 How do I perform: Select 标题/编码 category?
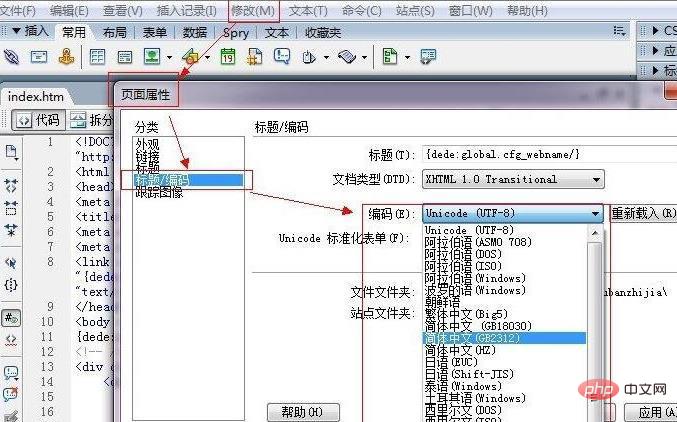[x=188, y=180]
